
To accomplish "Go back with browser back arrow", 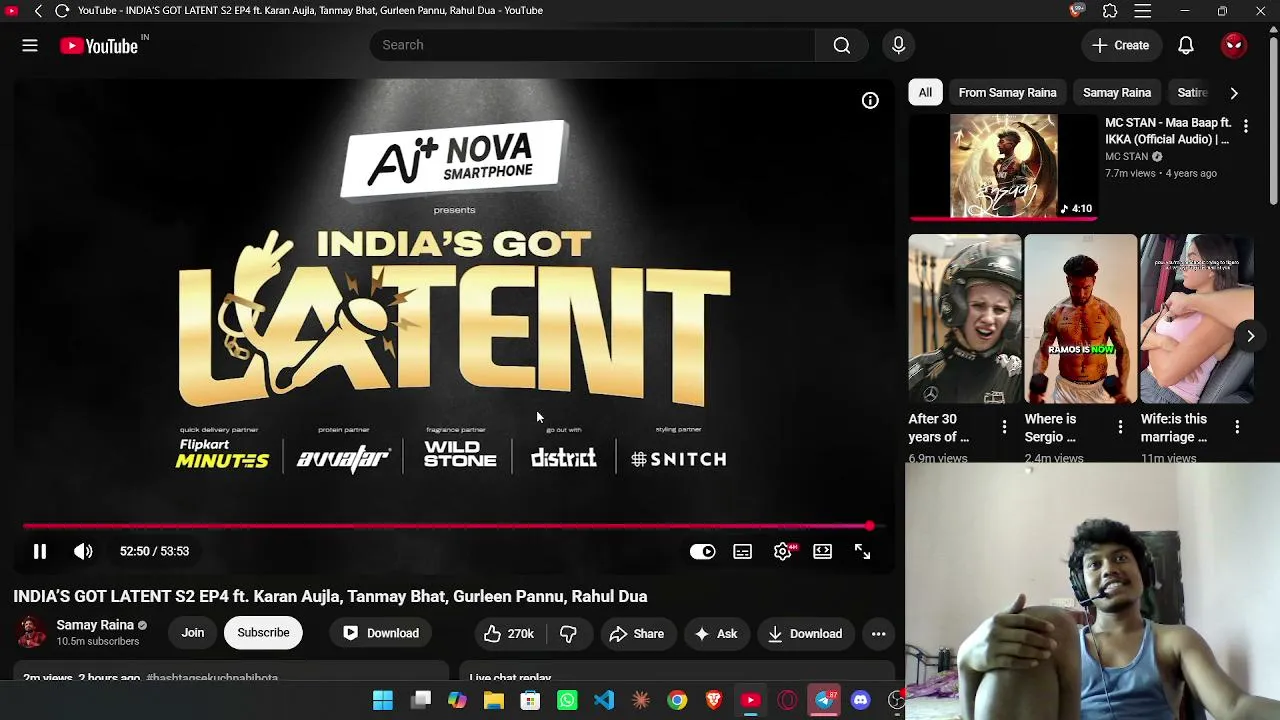I will point(38,10).
